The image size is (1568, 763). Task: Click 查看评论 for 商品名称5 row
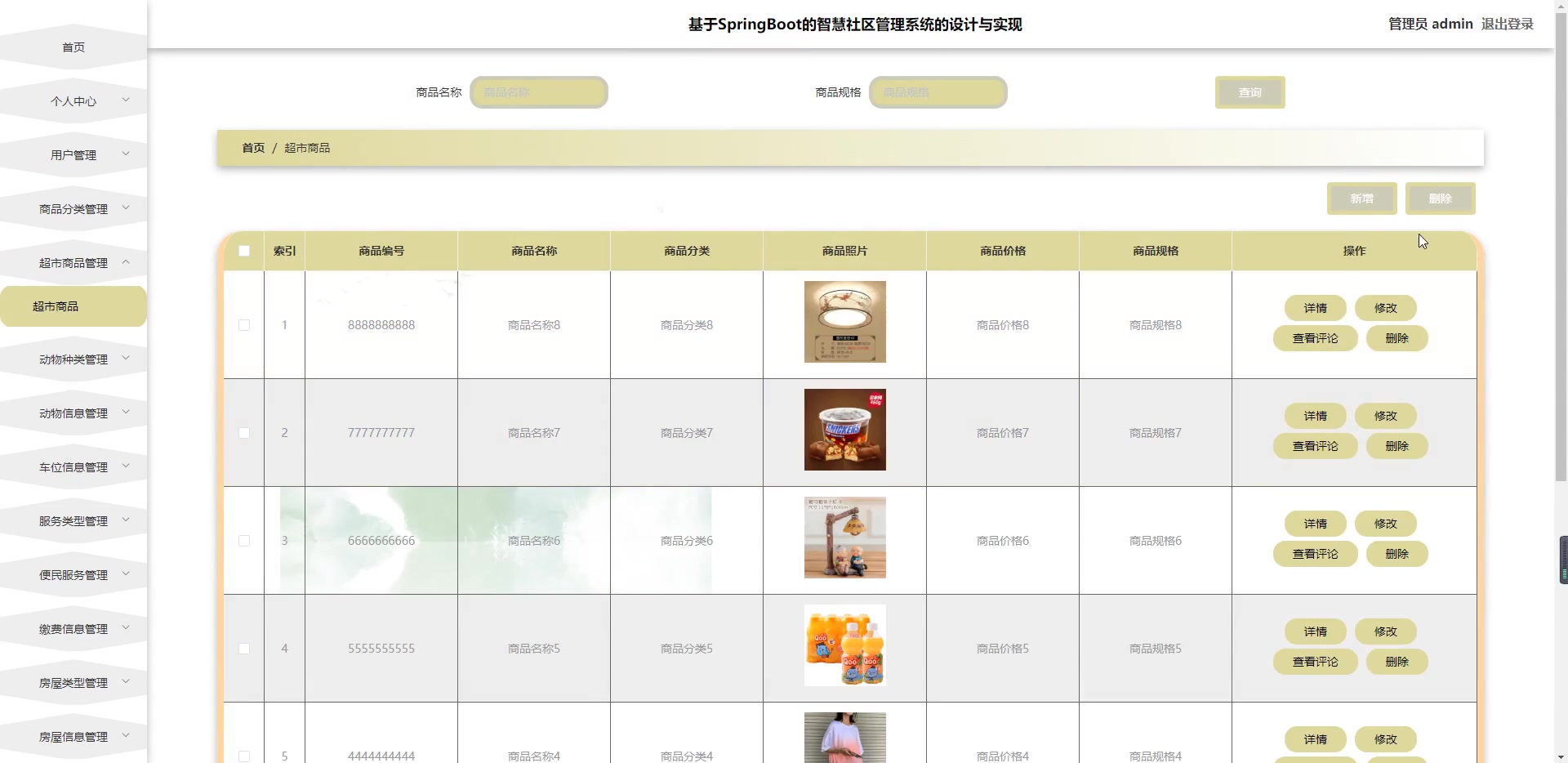(x=1316, y=662)
